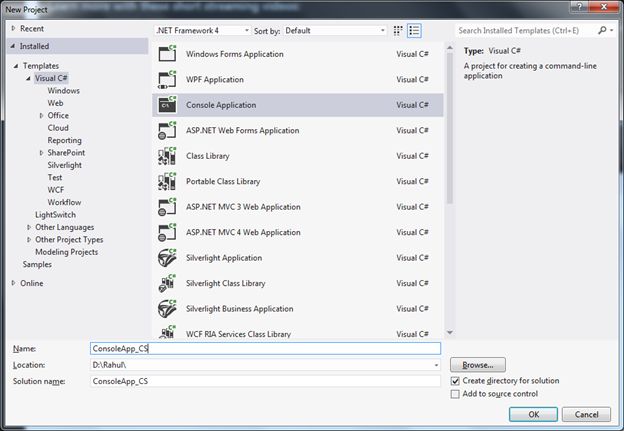624x431 pixels.
Task: Click the Solution name input field
Action: [265, 381]
